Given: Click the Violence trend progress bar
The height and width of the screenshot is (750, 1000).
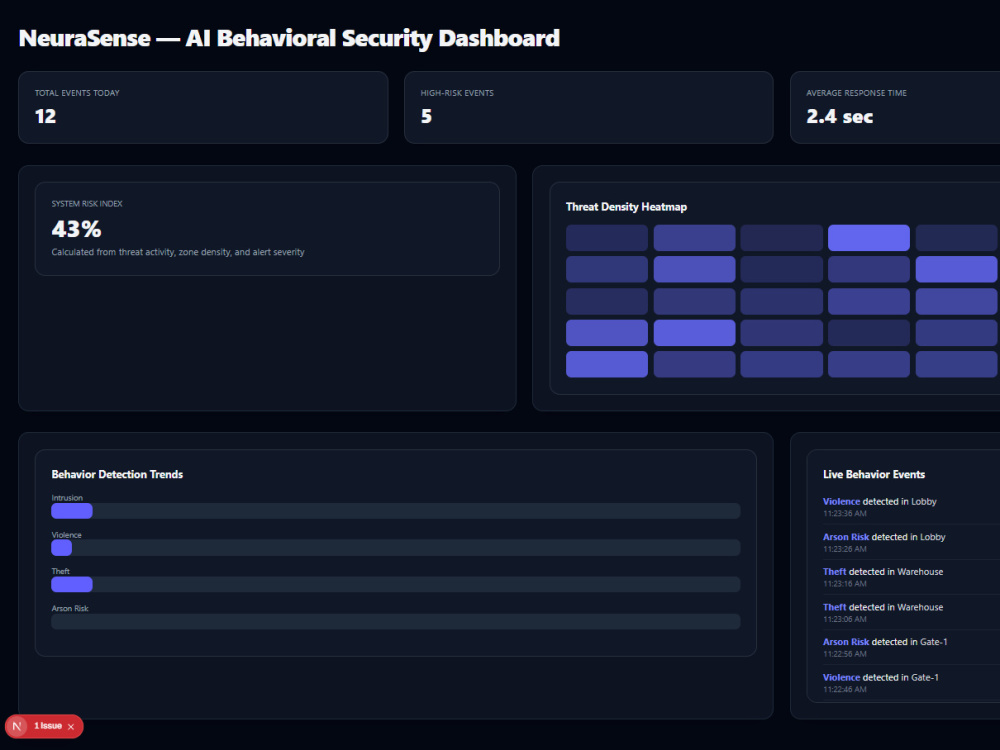Looking at the screenshot, I should 395,548.
